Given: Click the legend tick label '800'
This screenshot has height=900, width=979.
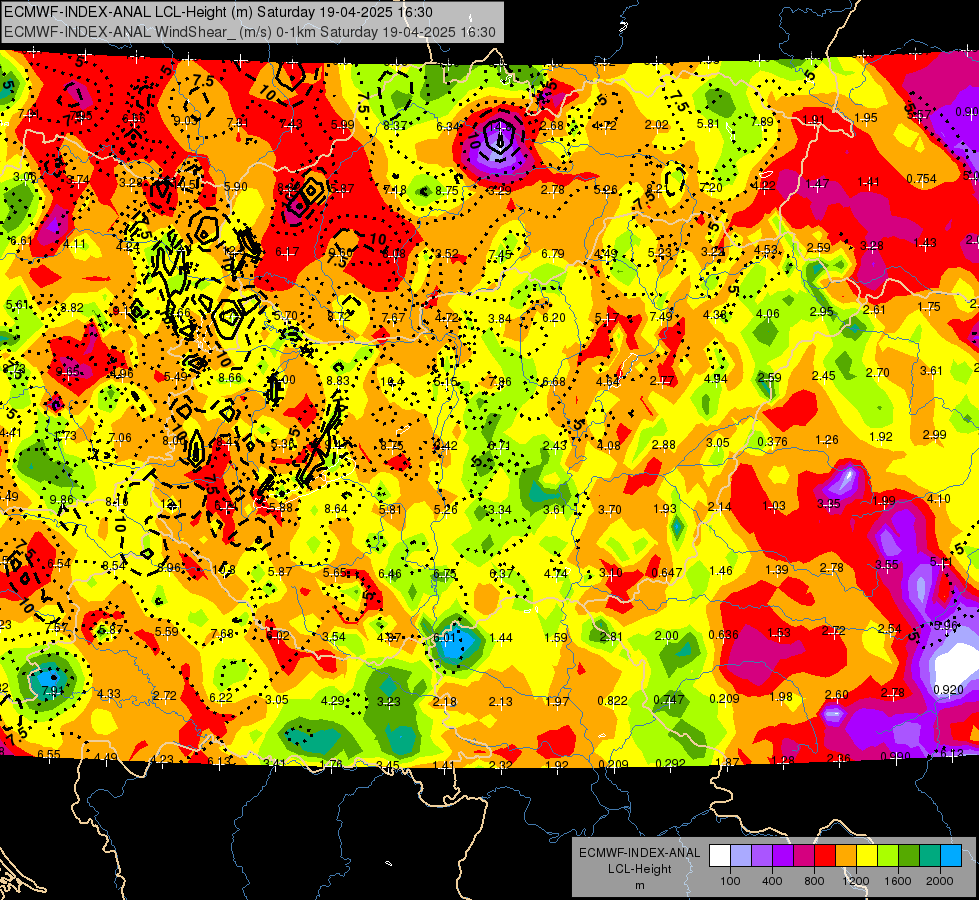Looking at the screenshot, I should (x=814, y=881).
